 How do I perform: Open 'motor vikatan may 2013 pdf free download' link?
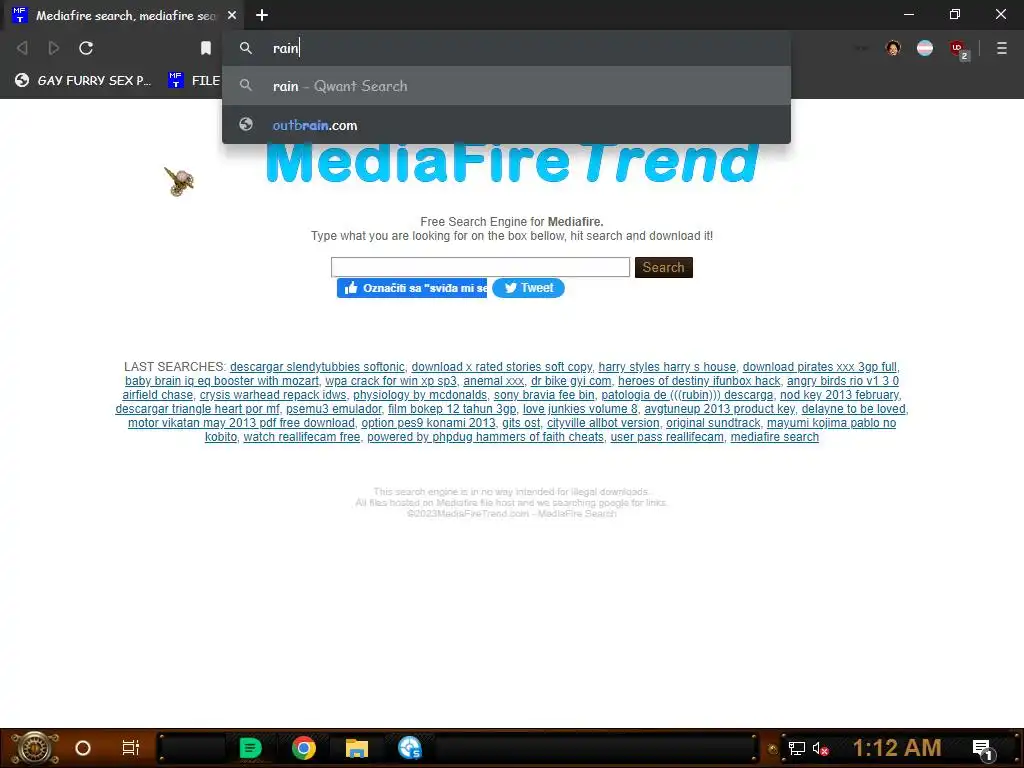pos(241,423)
